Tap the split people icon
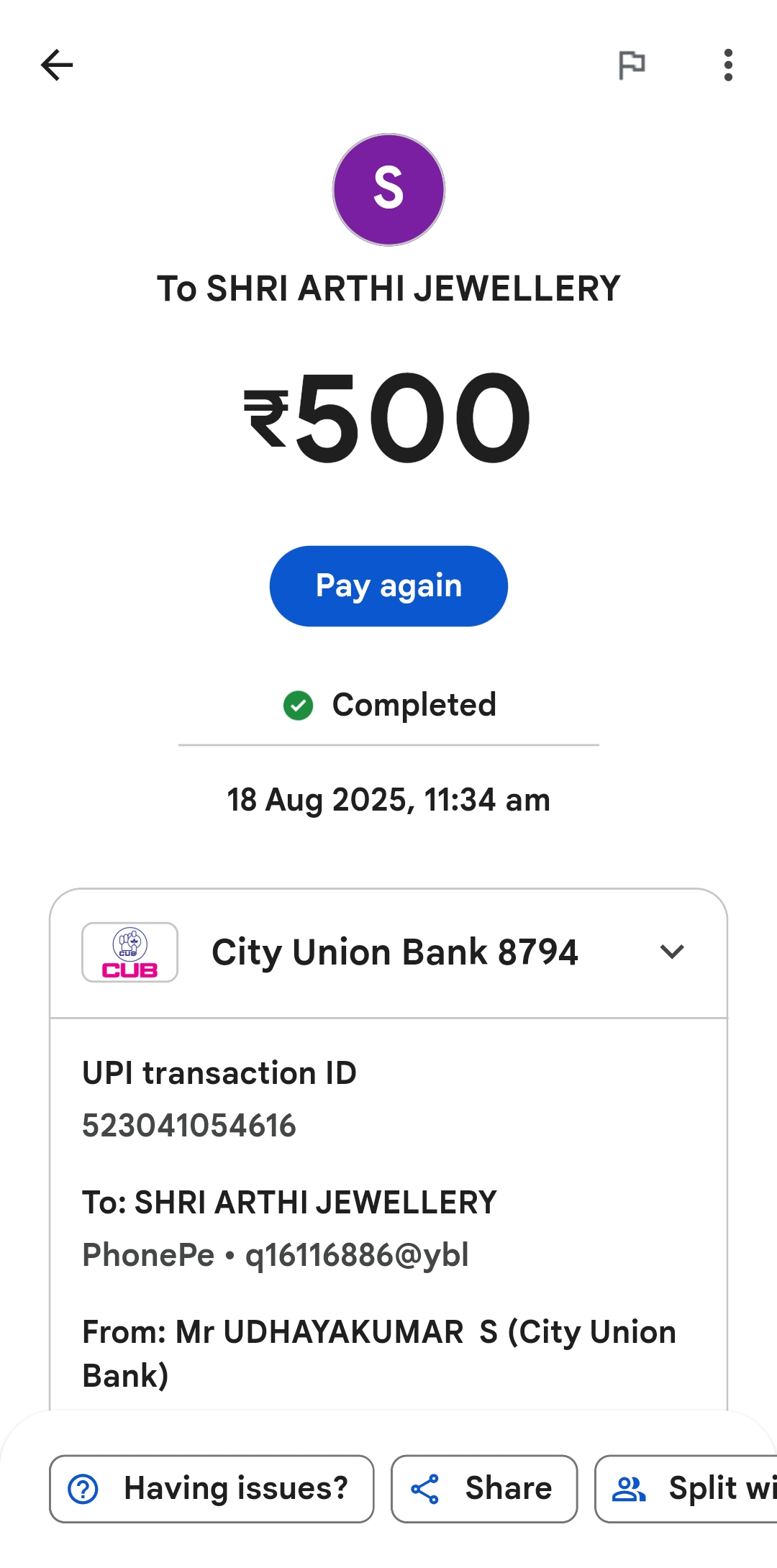The width and height of the screenshot is (777, 1568). coord(629,1489)
